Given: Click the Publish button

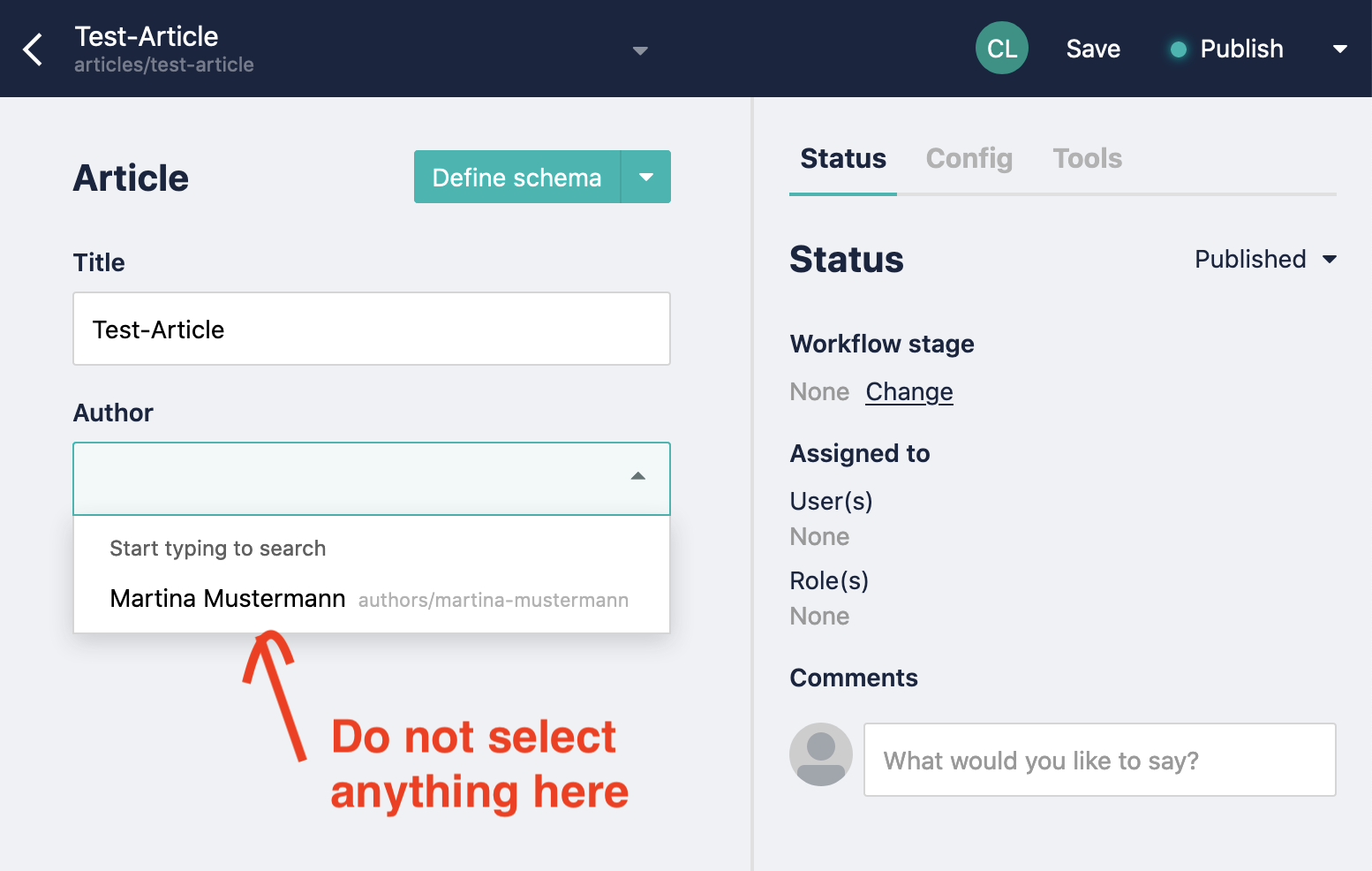Looking at the screenshot, I should click(1240, 49).
